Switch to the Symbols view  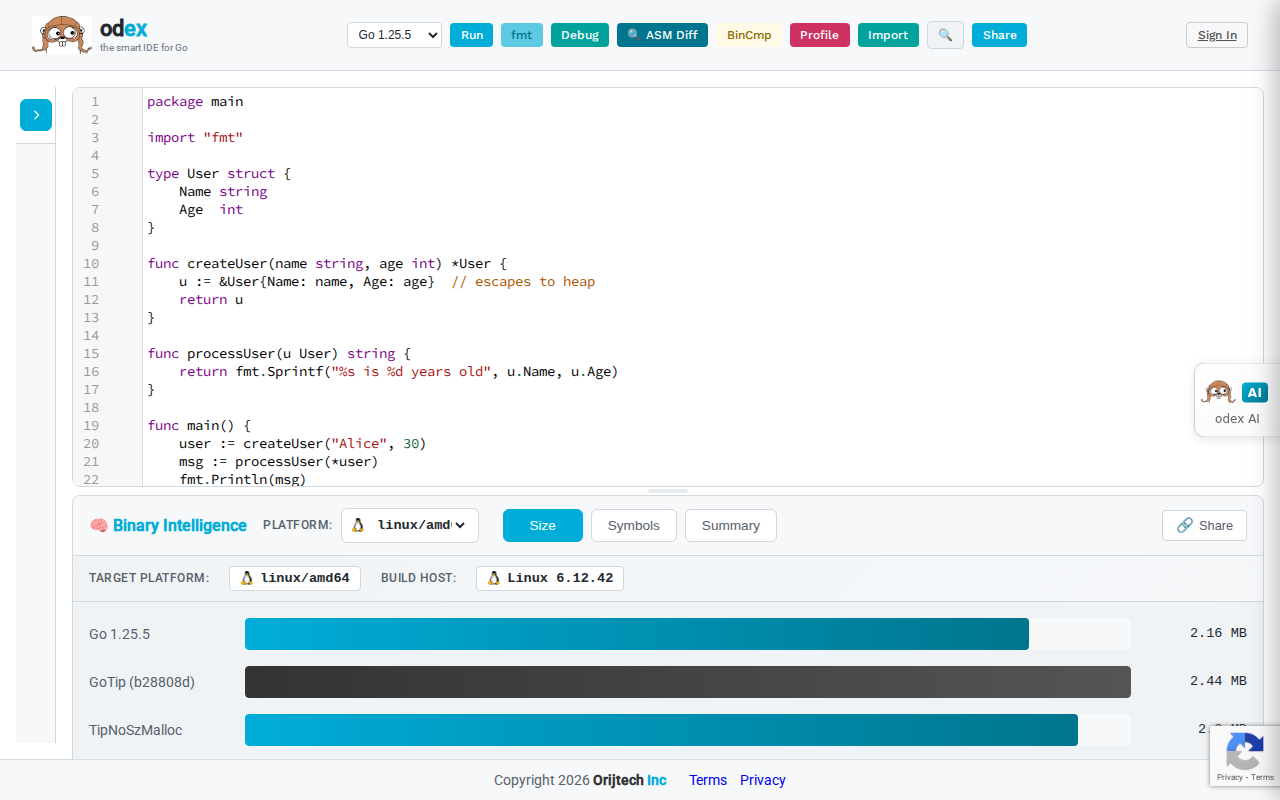[633, 525]
